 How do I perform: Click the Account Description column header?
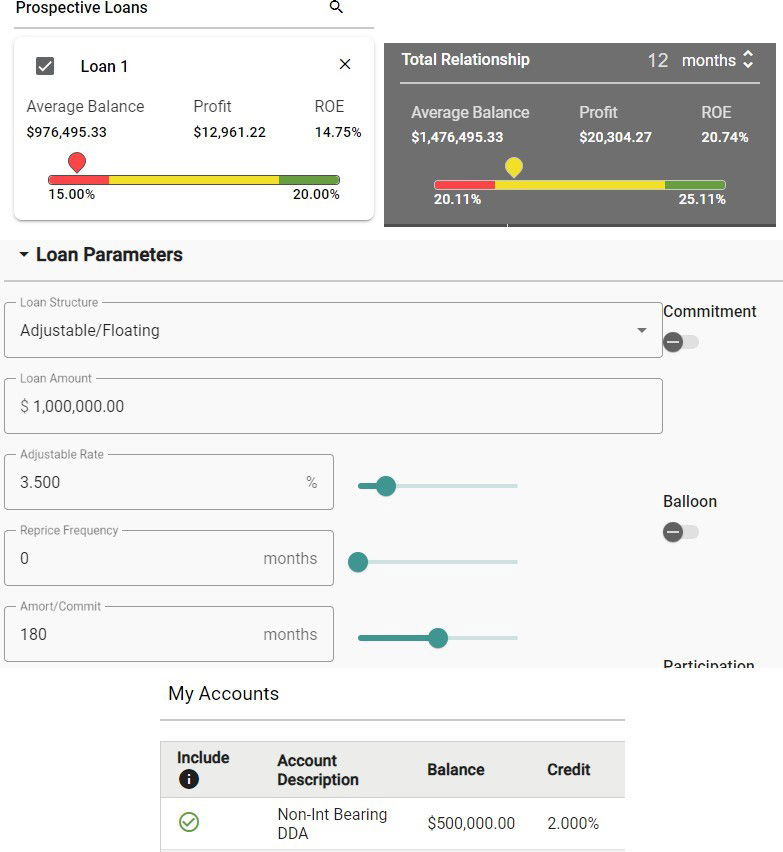(317, 770)
